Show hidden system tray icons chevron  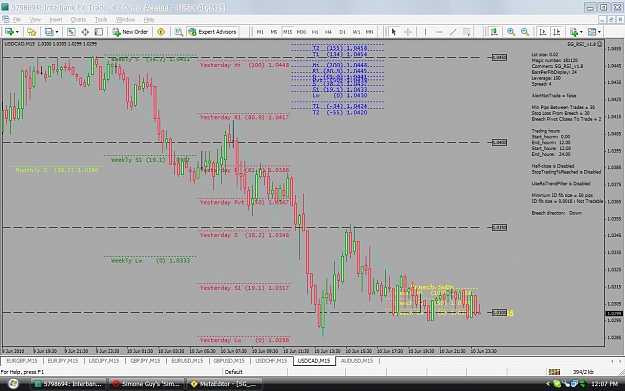[x=548, y=384]
